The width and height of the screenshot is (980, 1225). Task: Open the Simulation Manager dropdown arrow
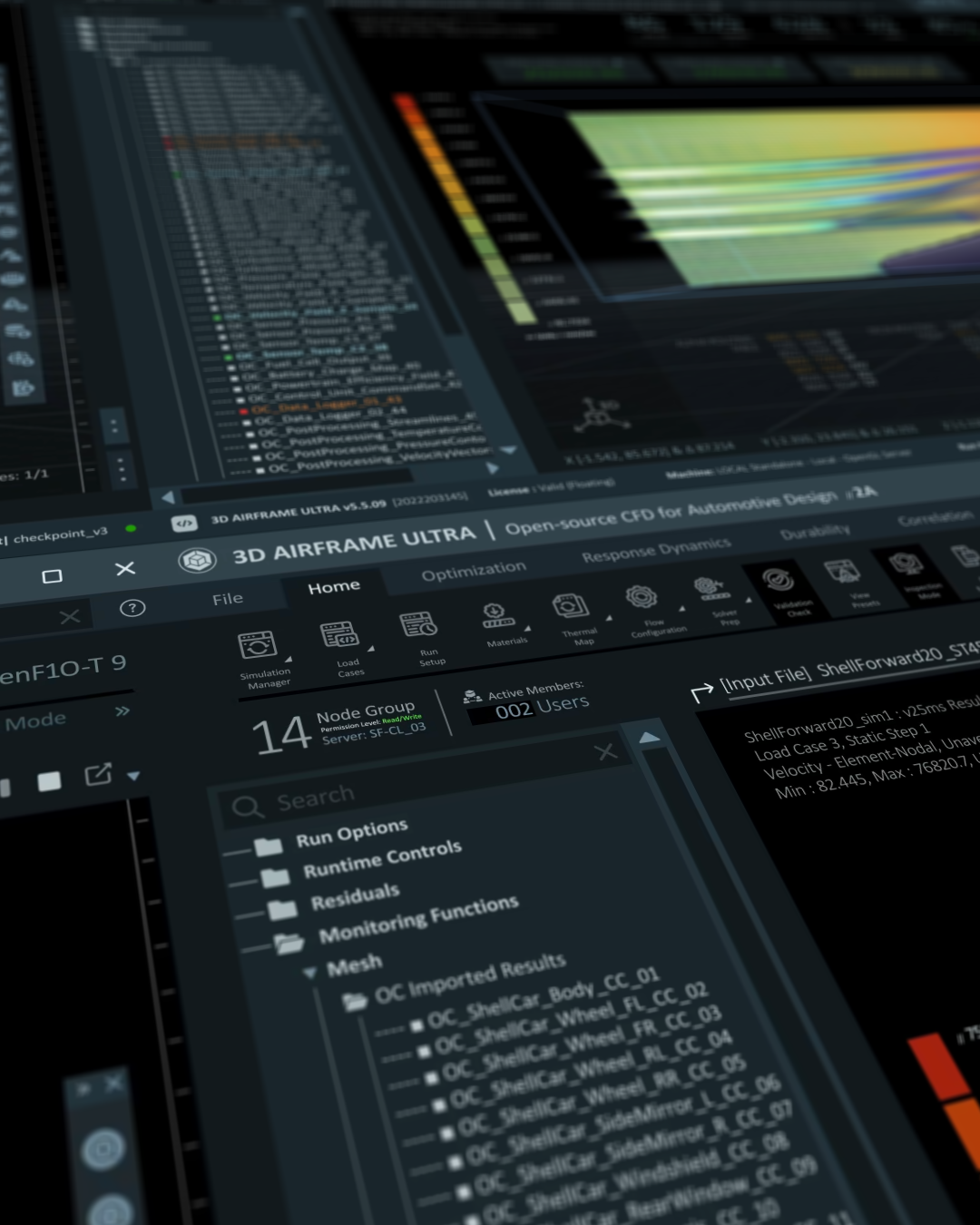click(x=289, y=660)
